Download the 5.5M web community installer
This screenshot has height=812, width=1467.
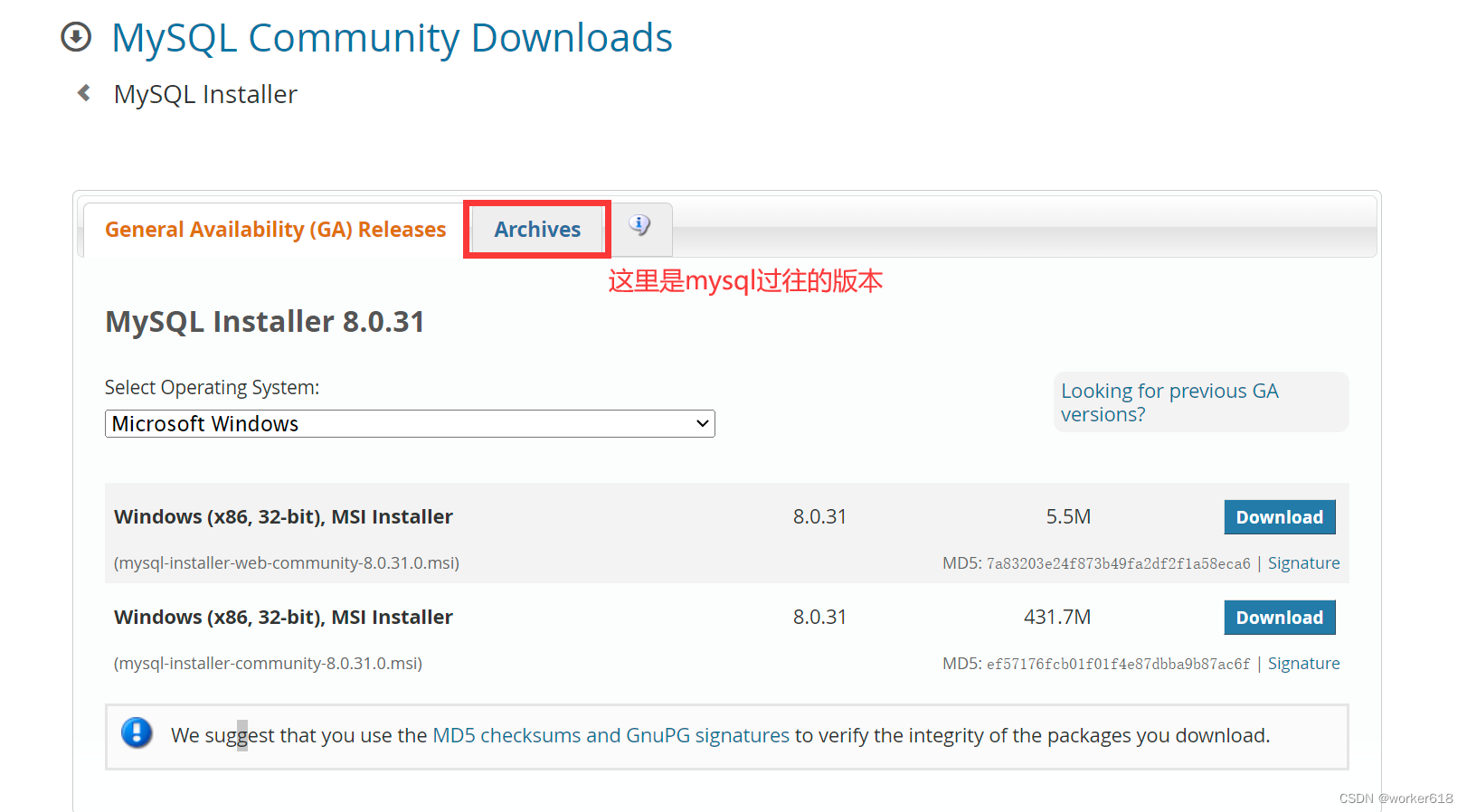[x=1280, y=517]
